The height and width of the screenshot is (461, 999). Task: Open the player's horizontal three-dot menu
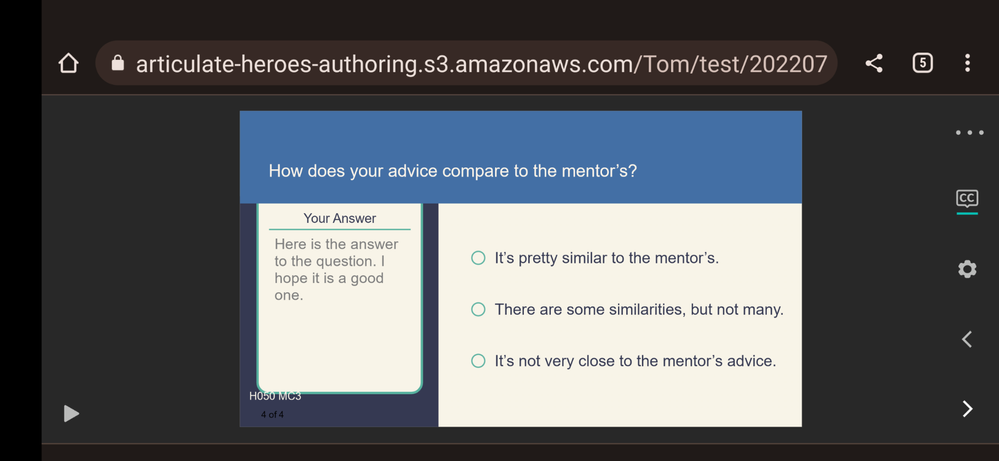click(x=968, y=133)
